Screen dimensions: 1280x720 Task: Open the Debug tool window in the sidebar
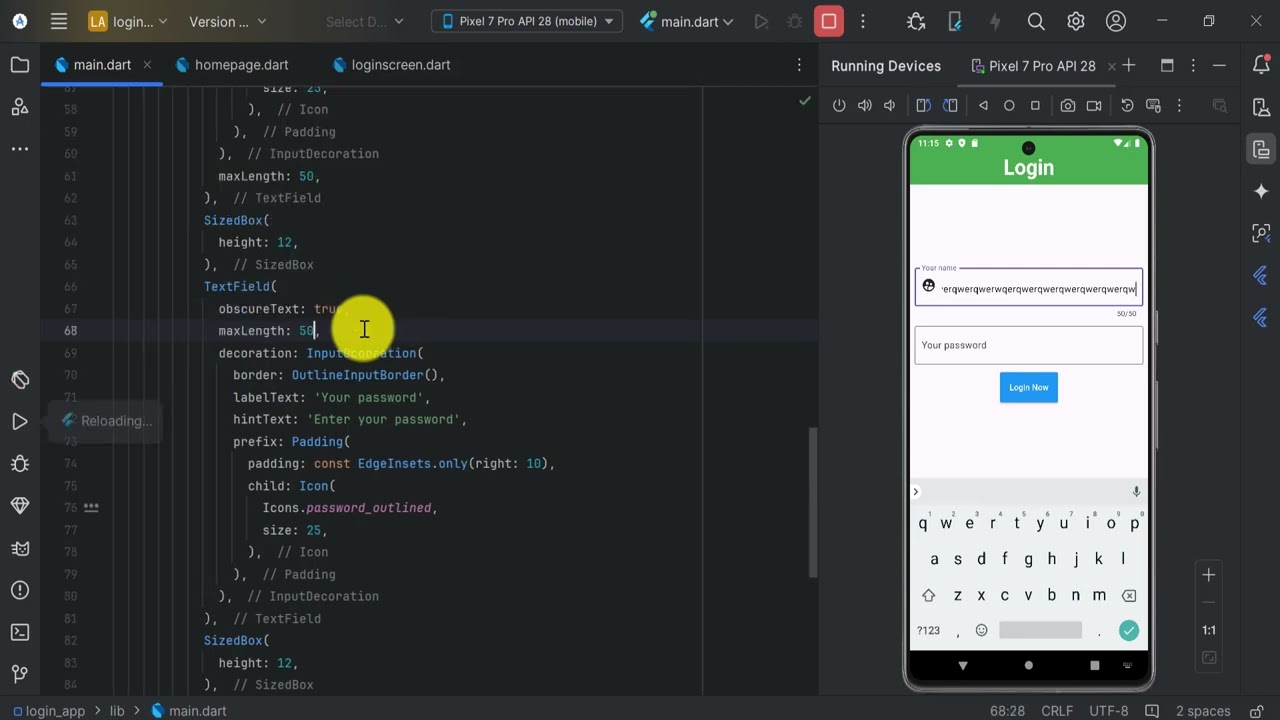coord(20,464)
